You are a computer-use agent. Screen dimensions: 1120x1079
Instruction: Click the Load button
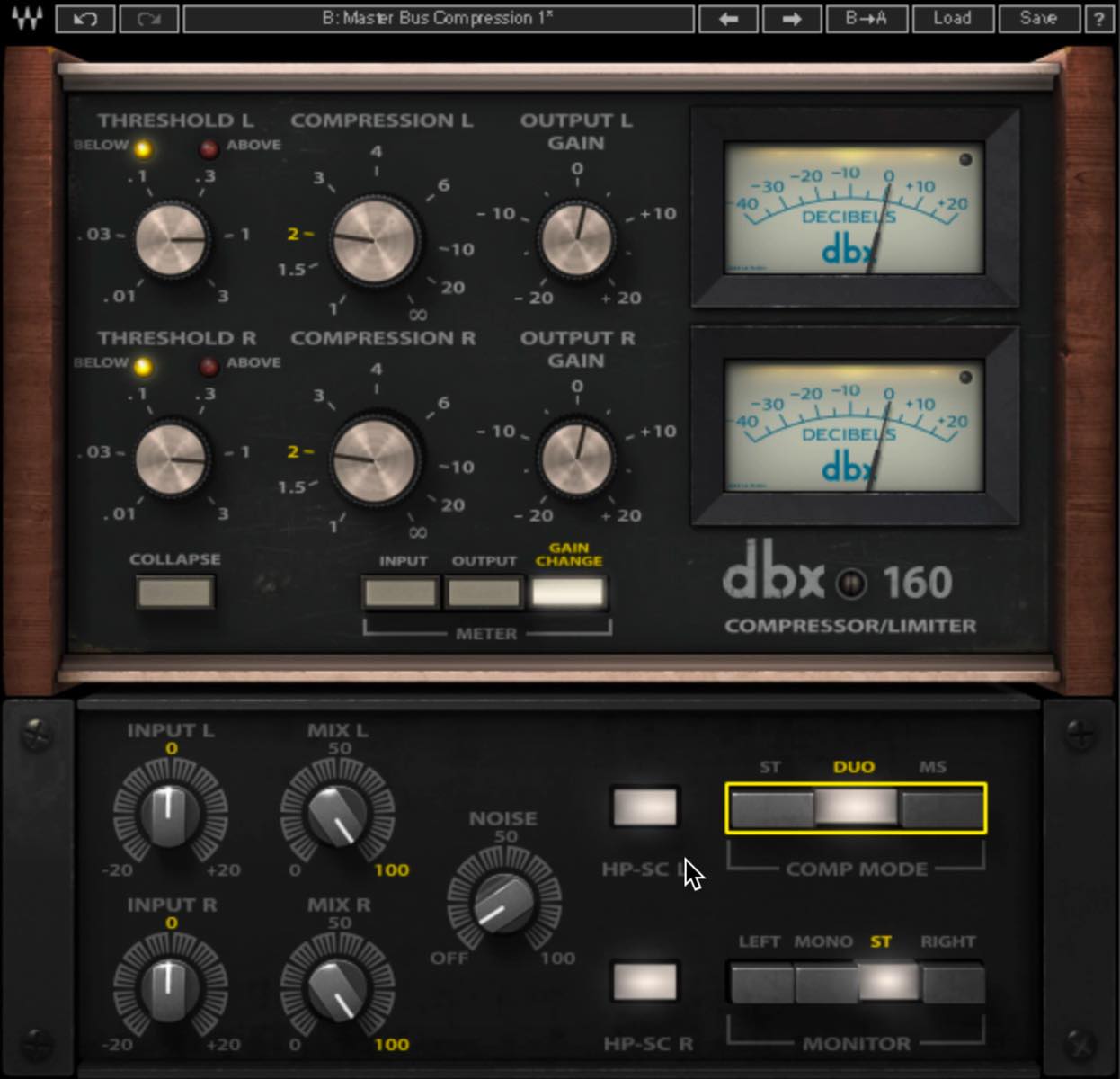point(953,18)
